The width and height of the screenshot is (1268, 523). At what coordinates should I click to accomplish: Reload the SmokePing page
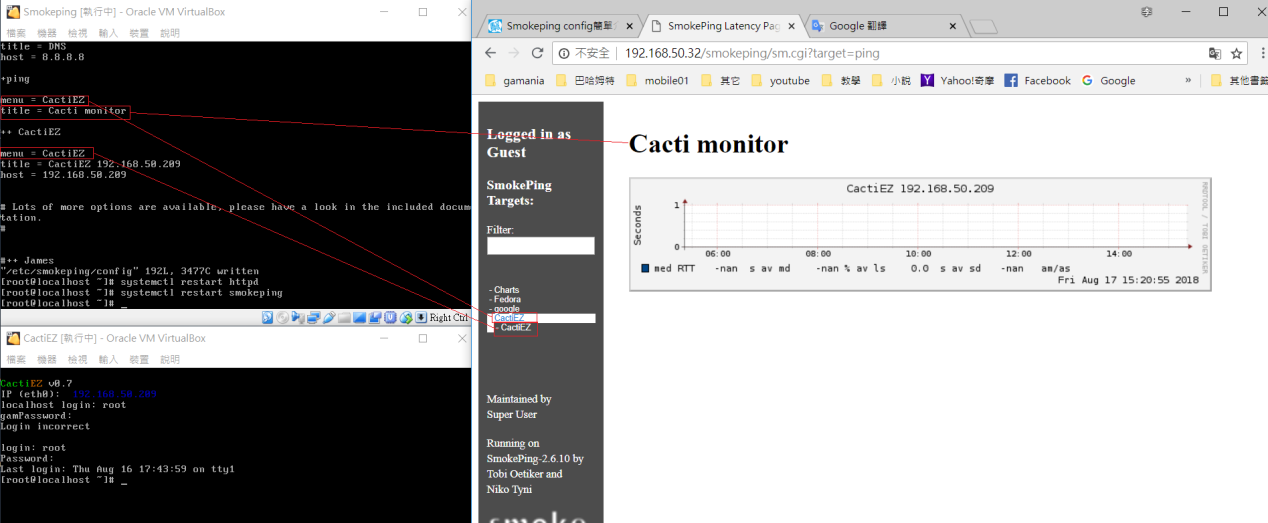(x=538, y=53)
